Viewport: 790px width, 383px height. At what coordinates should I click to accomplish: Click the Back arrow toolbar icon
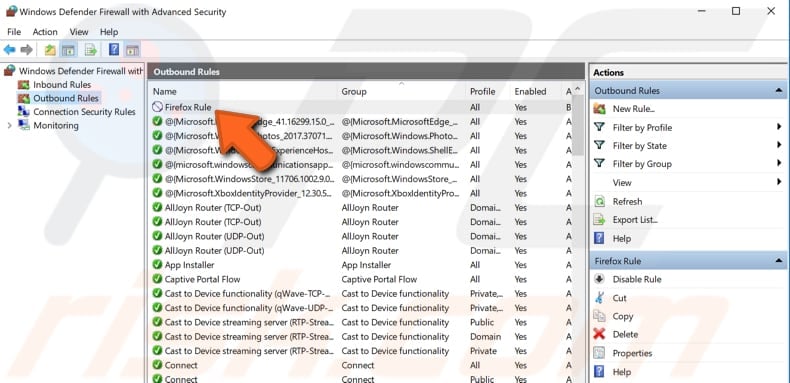click(x=9, y=50)
